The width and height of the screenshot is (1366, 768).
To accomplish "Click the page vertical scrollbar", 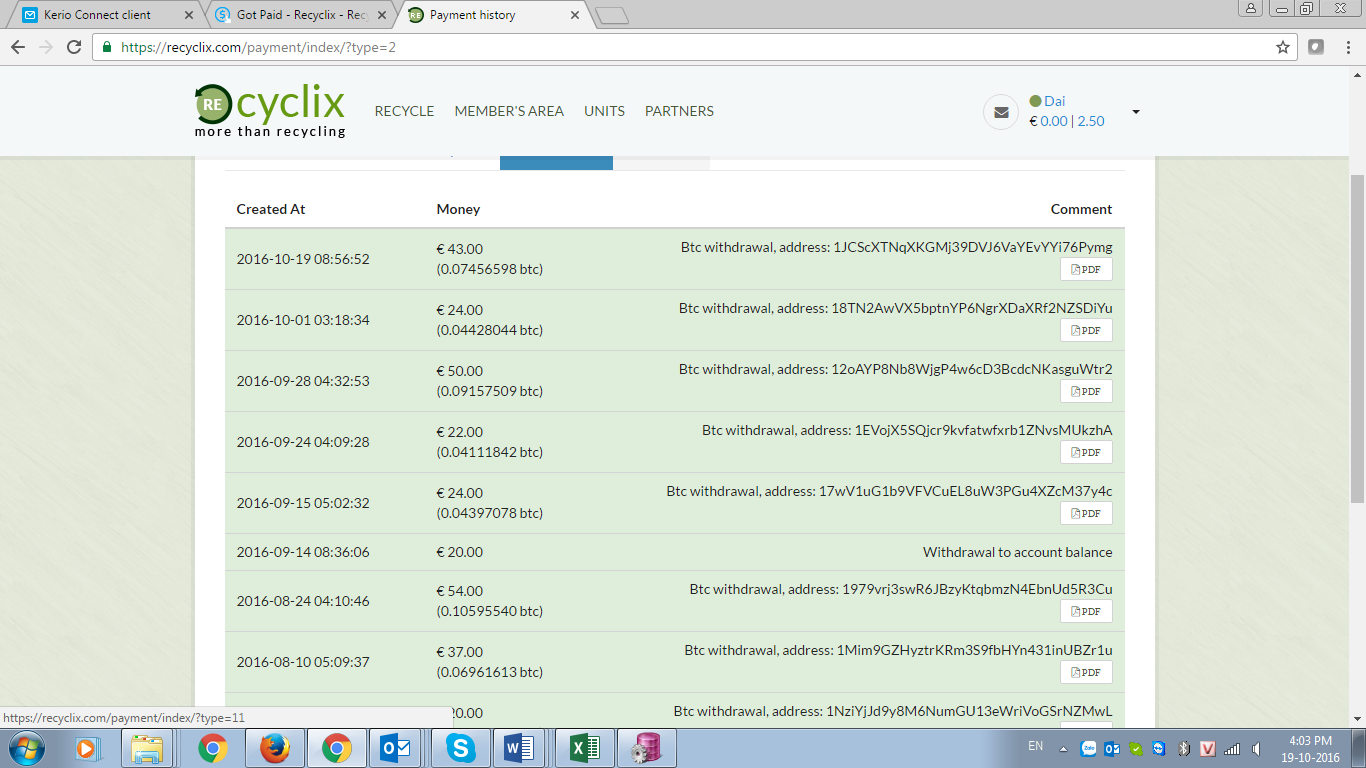I will tap(1357, 338).
